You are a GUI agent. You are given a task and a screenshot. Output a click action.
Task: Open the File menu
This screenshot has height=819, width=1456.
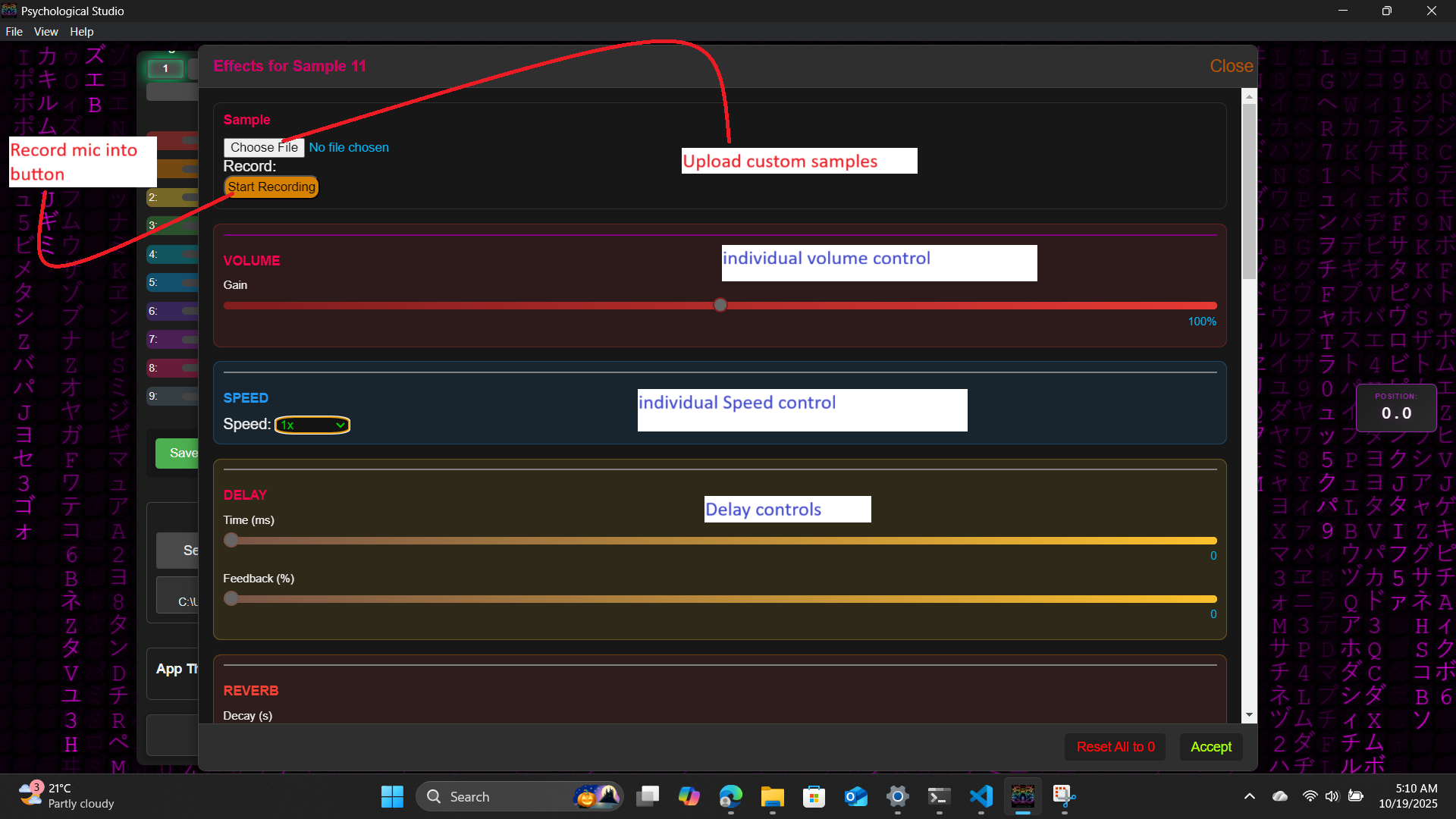tap(14, 32)
